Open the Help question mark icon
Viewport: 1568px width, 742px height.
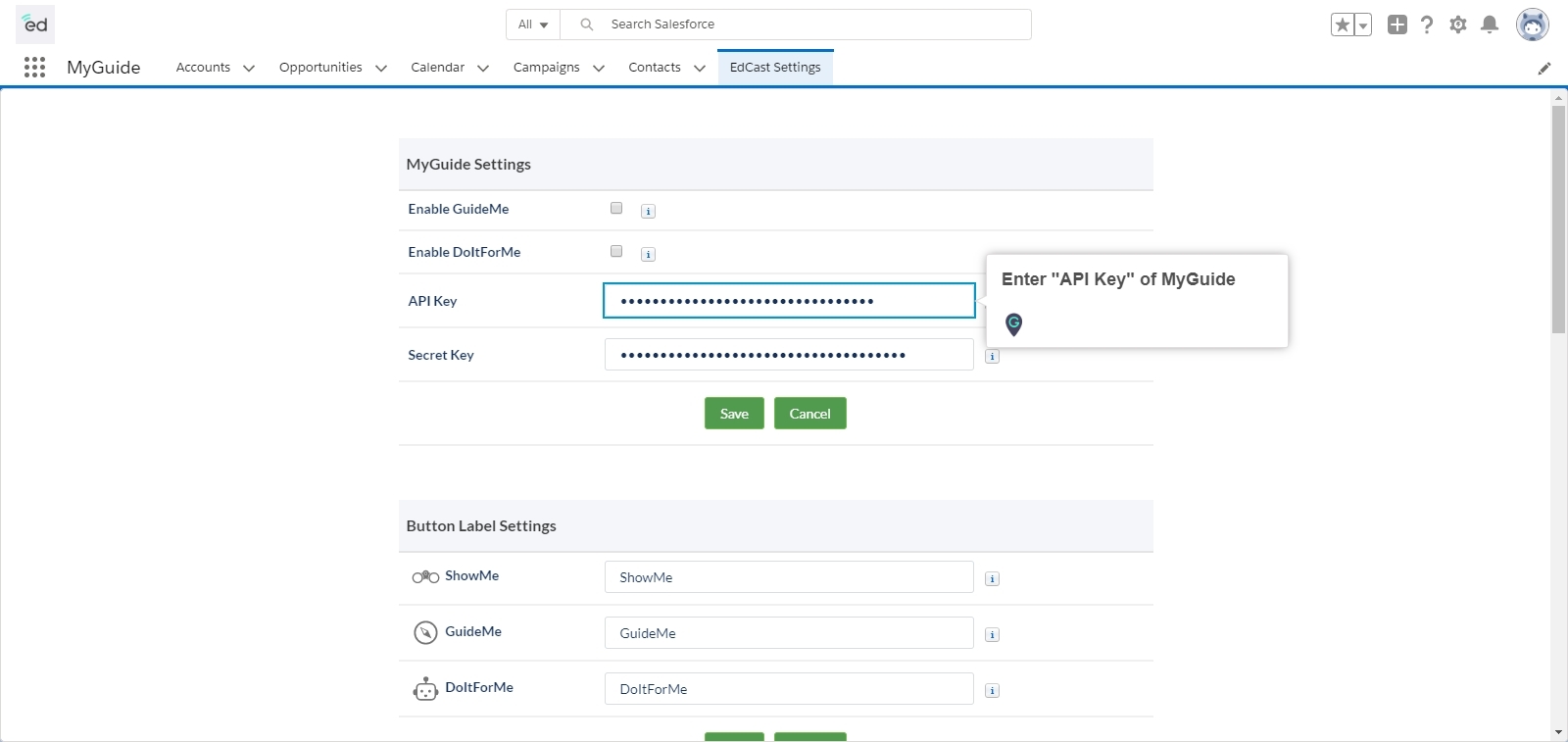click(x=1427, y=25)
